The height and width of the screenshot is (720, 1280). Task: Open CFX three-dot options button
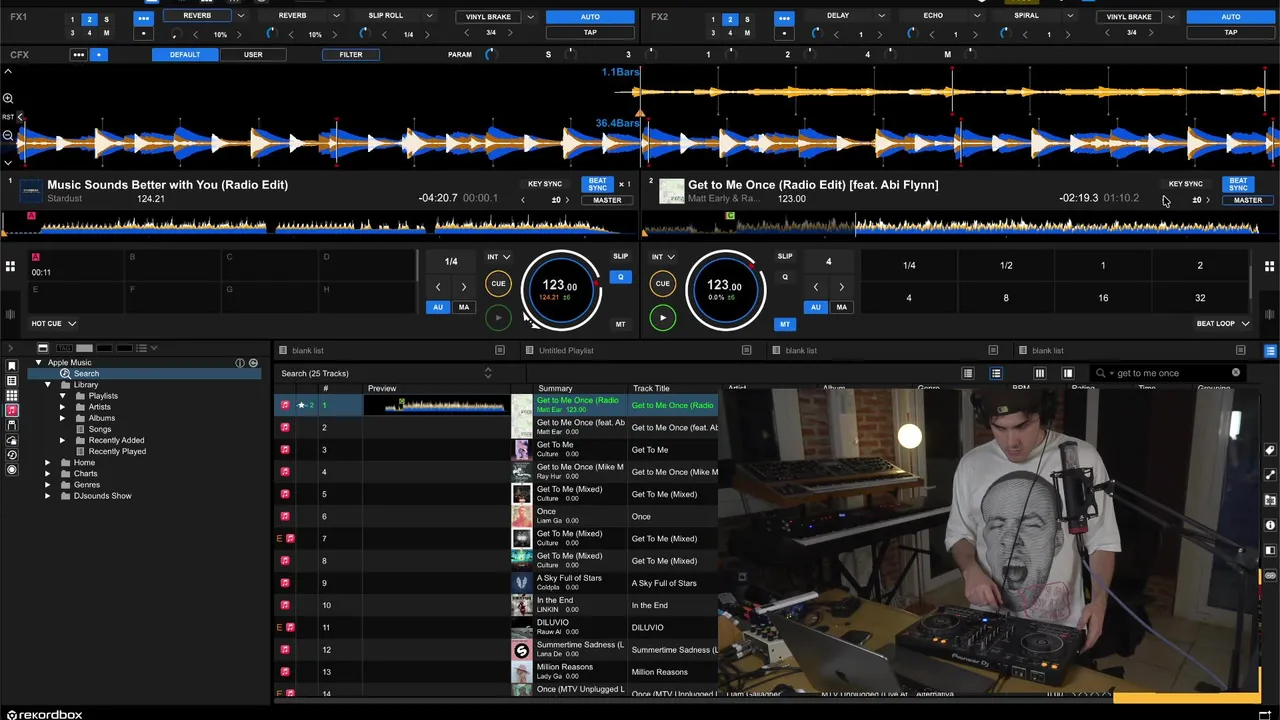tap(78, 54)
